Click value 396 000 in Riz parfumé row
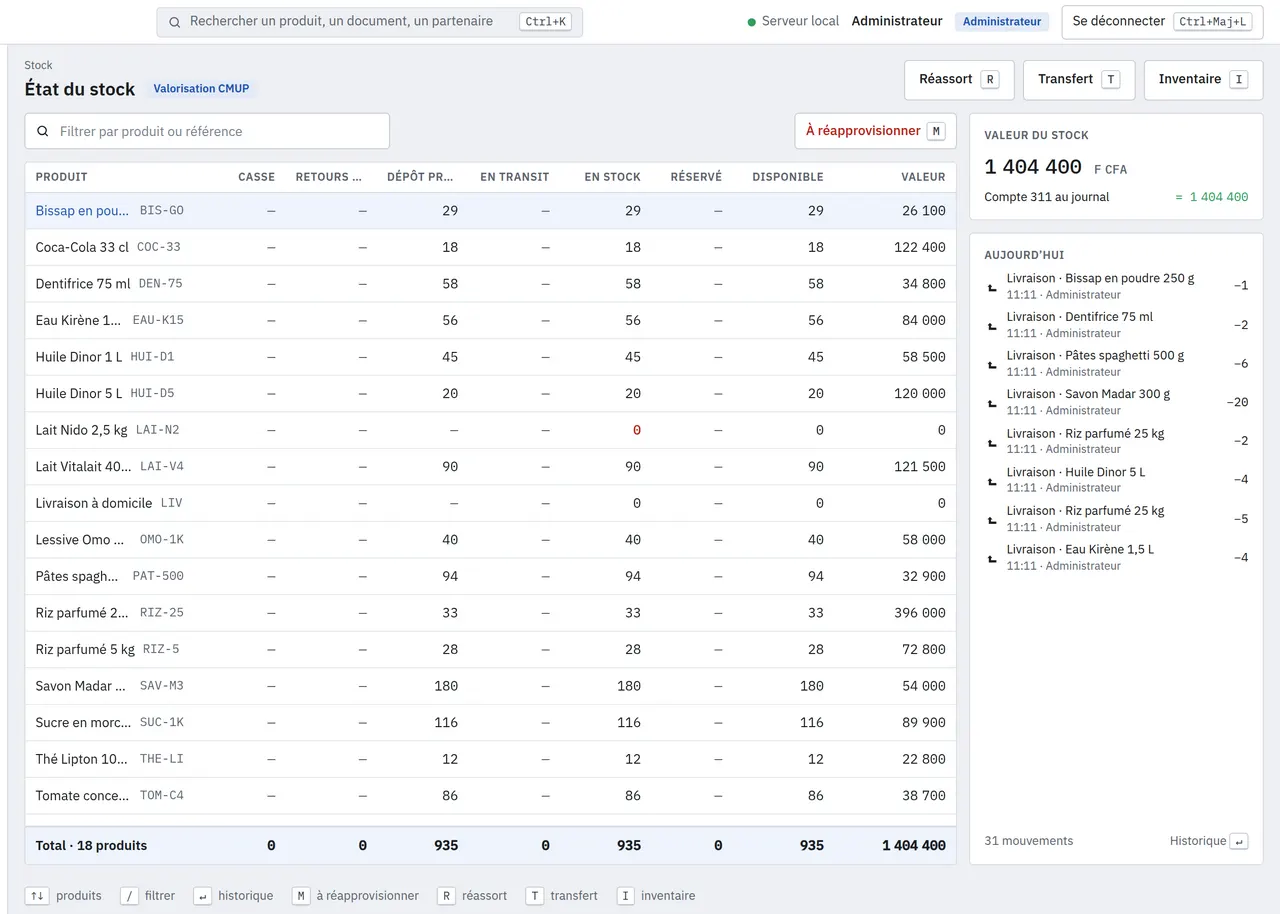Viewport: 1280px width, 914px height. click(x=920, y=612)
